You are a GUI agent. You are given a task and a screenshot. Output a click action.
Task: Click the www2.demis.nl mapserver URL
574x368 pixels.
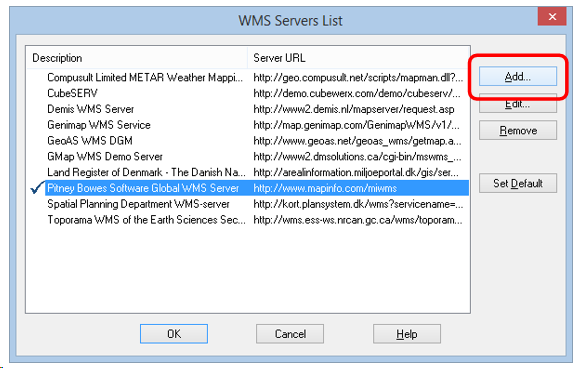click(x=354, y=109)
